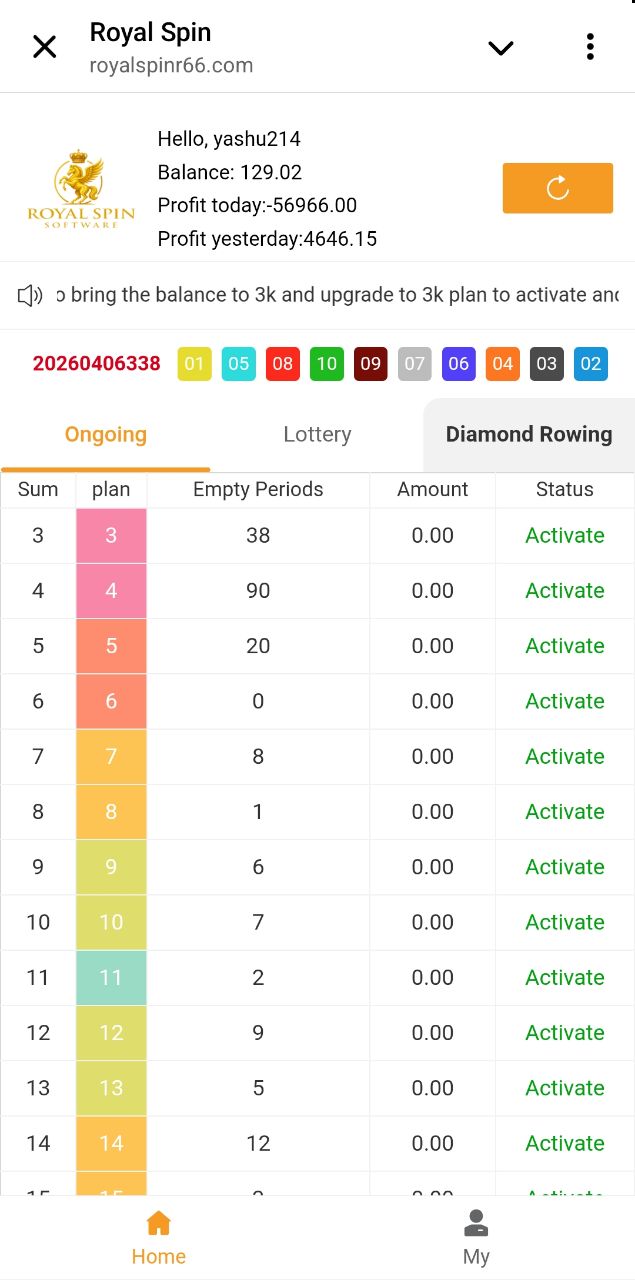
Task: Select the Ongoing tab
Action: (x=106, y=434)
